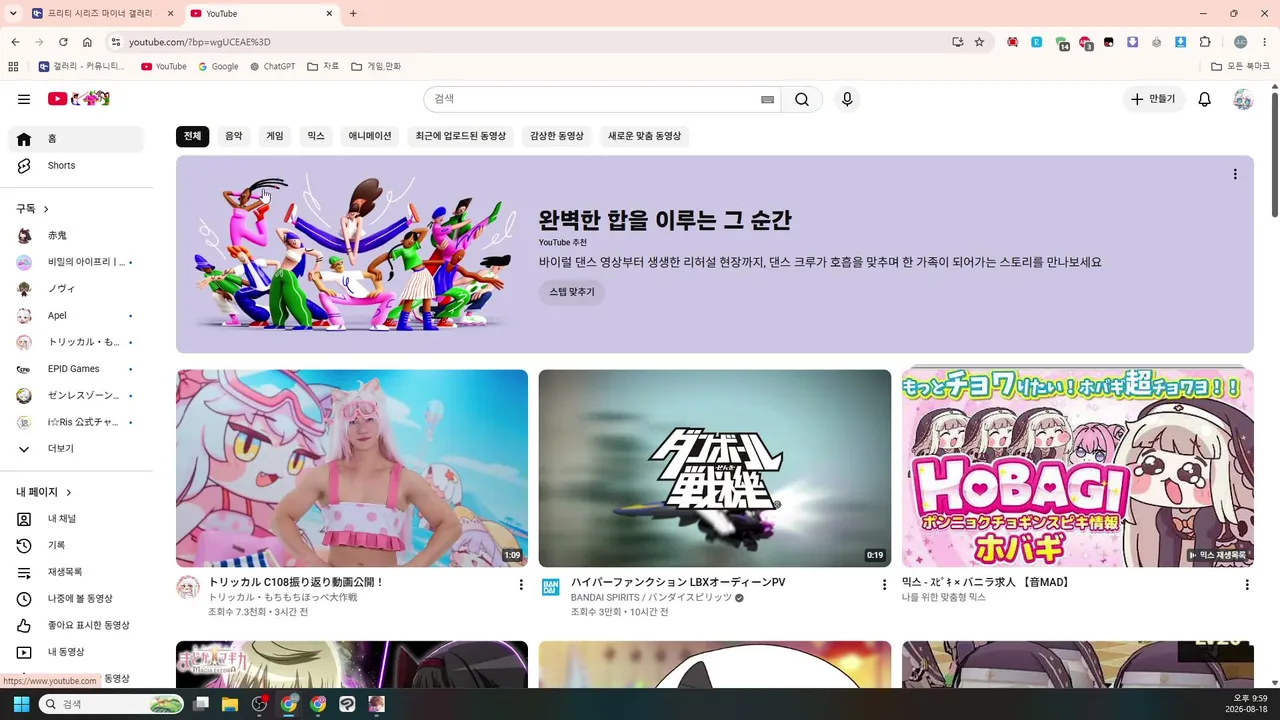
Task: Open Chrome home page button
Action: pyautogui.click(x=87, y=42)
